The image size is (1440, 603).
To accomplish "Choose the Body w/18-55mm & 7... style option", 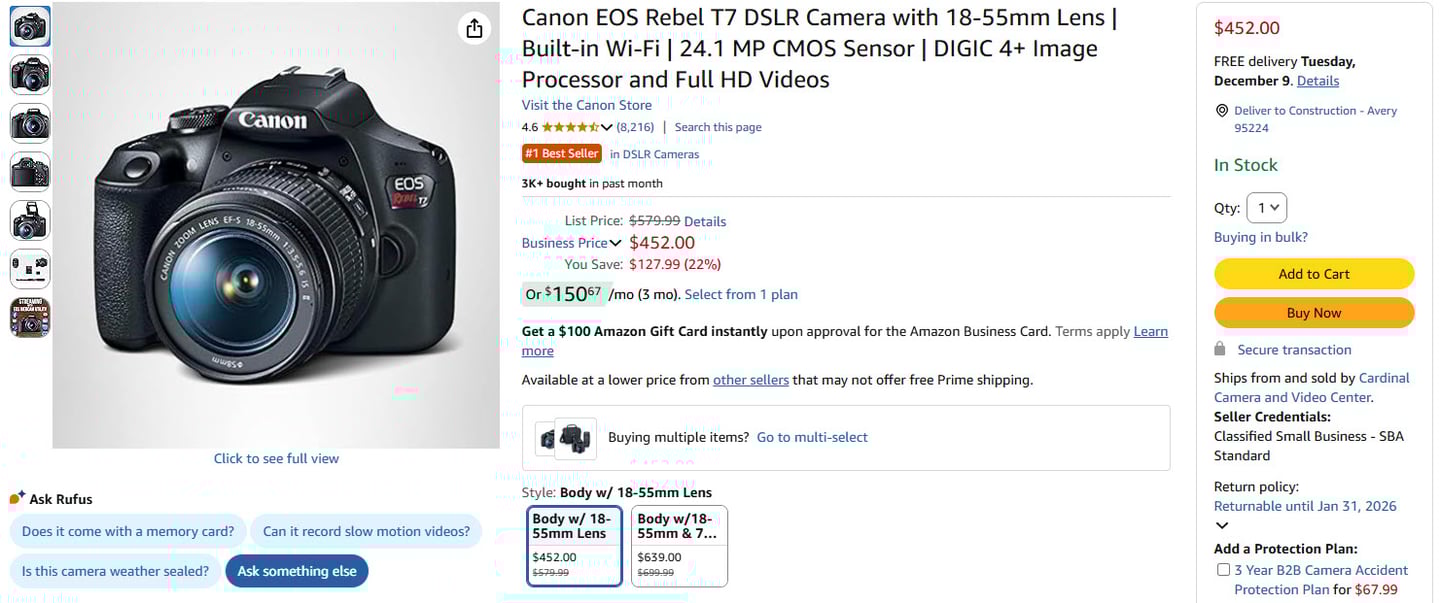I will click(x=679, y=545).
